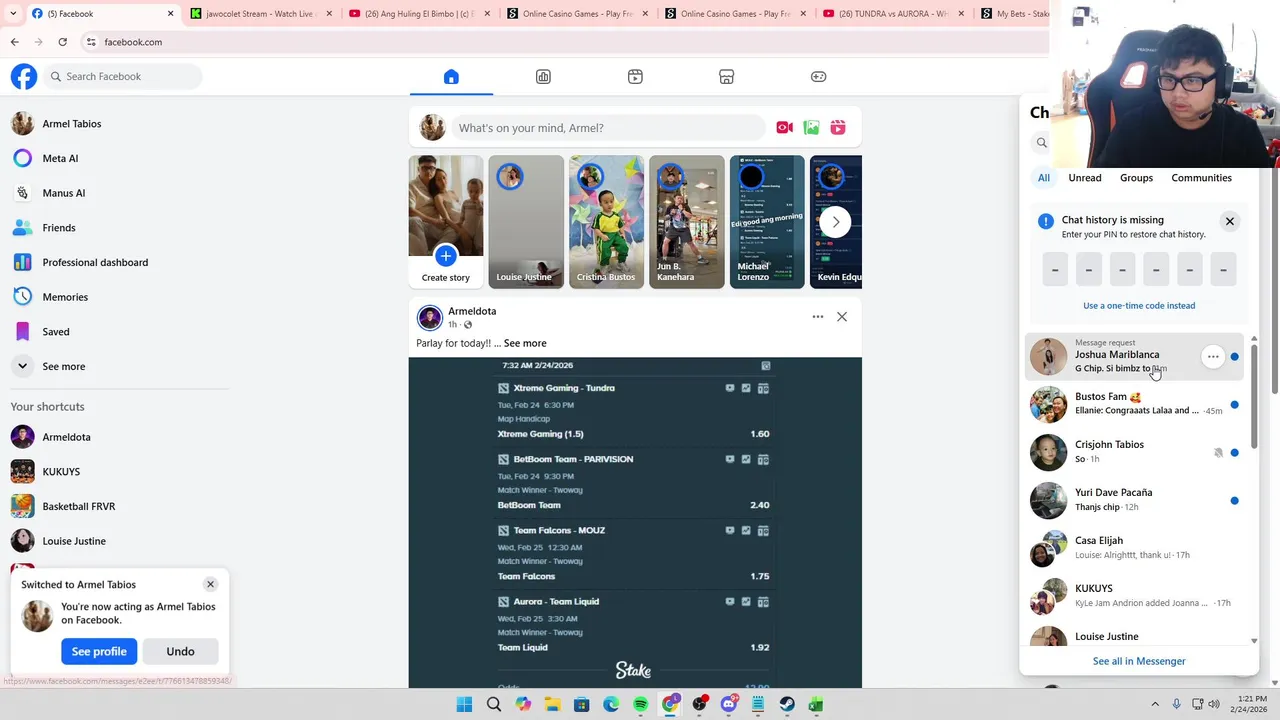Open the Joshua Mariblanca message request
Image resolution: width=1280 pixels, height=720 pixels.
point(1134,357)
